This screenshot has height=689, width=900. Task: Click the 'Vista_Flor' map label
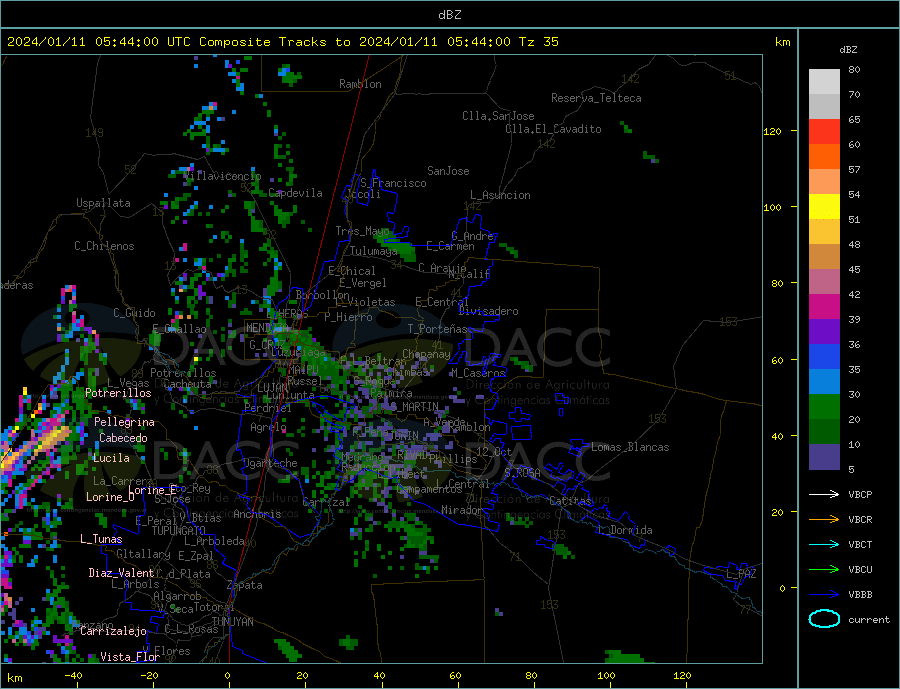(130, 657)
